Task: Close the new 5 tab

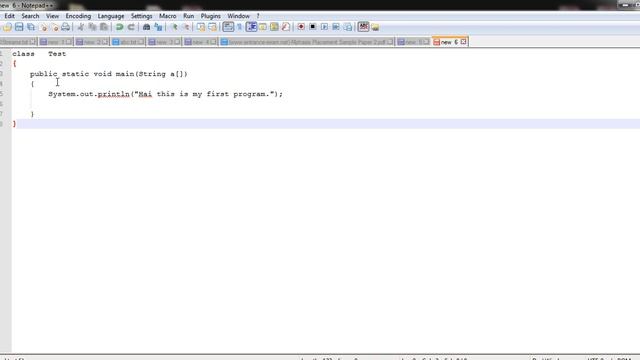Action: [426, 42]
